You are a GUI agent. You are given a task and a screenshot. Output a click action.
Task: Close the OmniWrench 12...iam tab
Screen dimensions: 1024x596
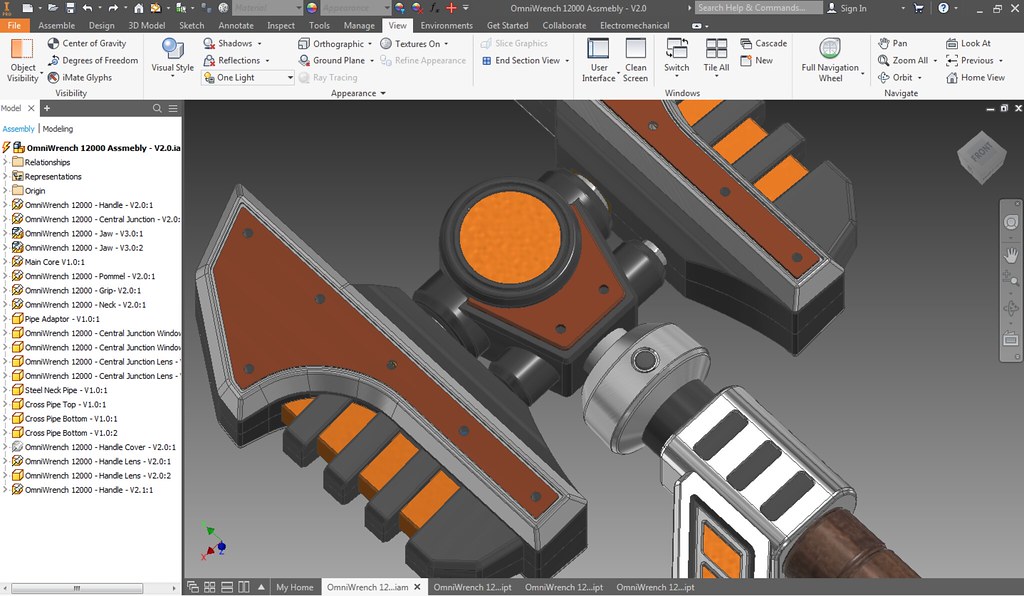[x=417, y=587]
